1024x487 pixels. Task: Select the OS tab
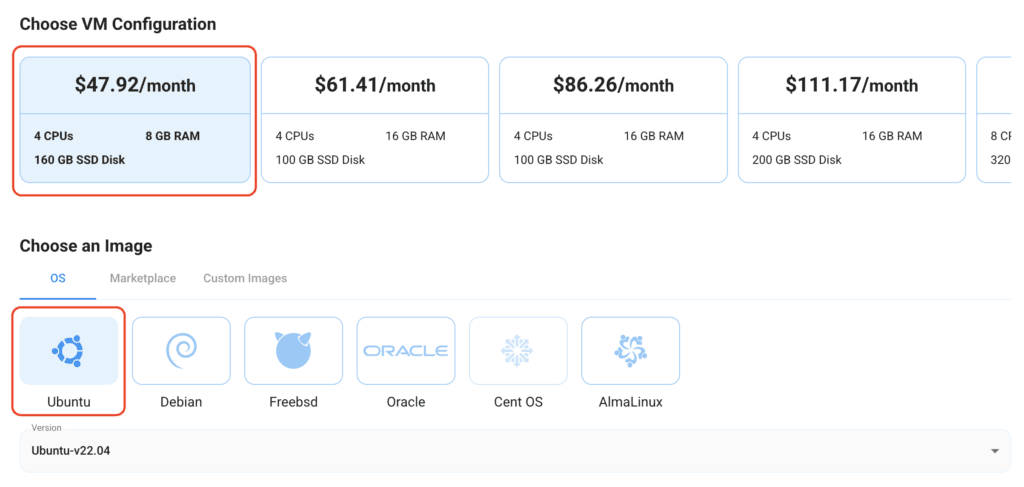click(58, 278)
